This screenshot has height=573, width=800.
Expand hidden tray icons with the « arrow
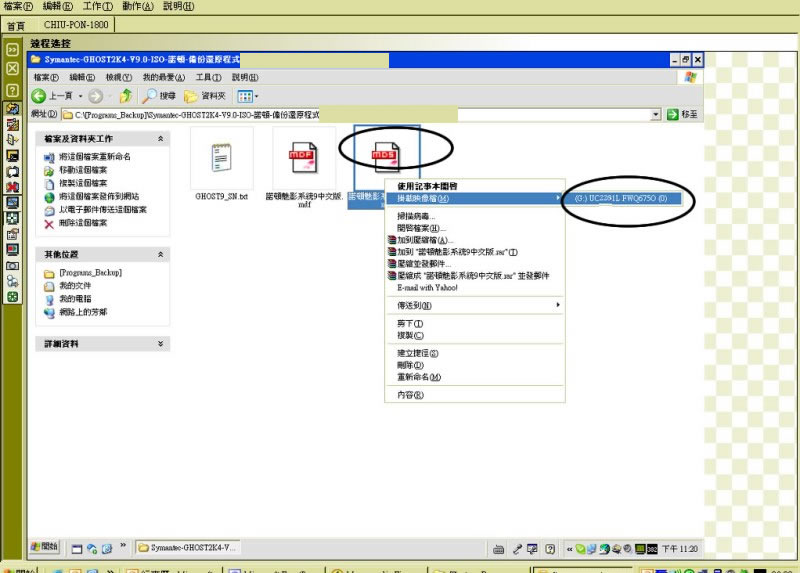[x=569, y=549]
